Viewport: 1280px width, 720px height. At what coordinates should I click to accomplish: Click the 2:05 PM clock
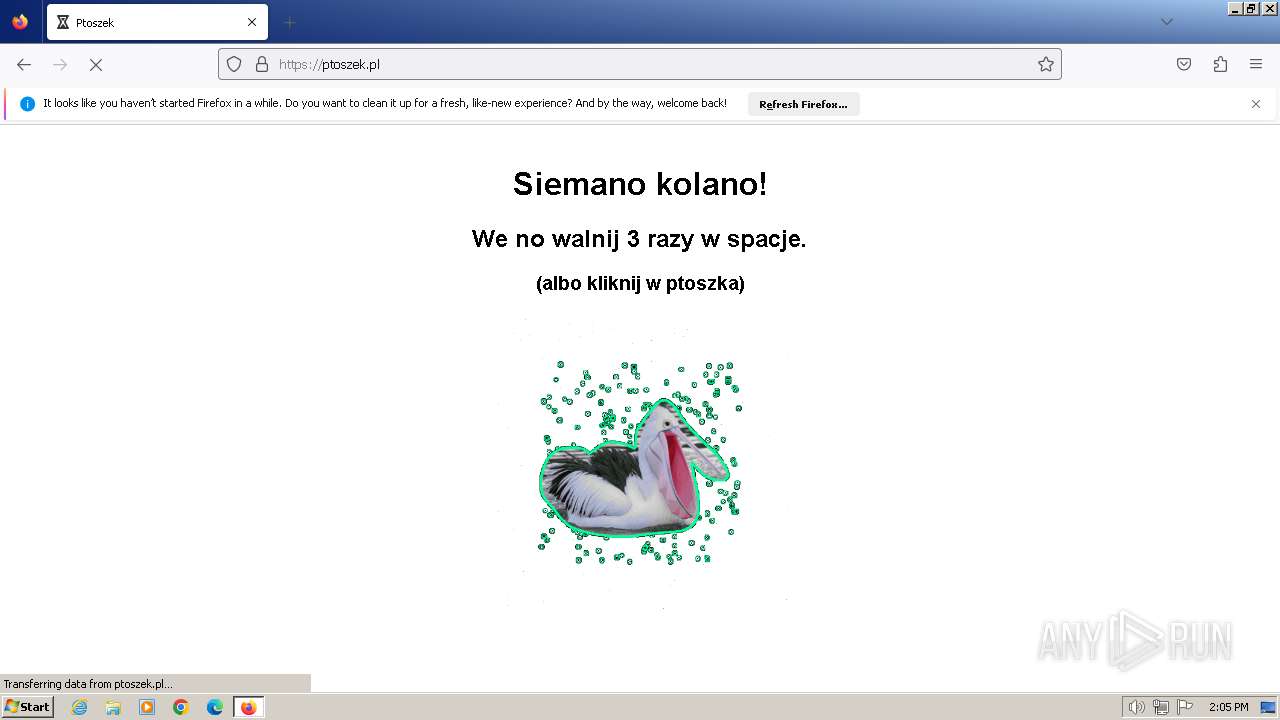(1228, 707)
